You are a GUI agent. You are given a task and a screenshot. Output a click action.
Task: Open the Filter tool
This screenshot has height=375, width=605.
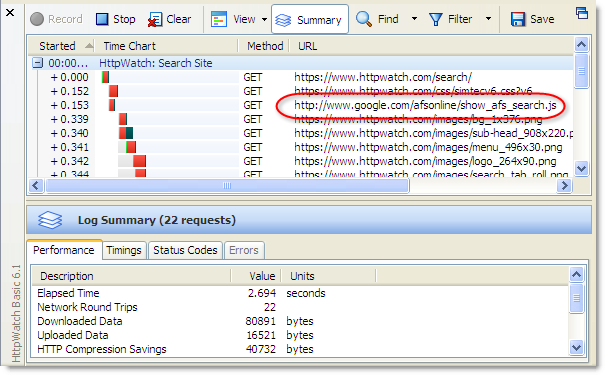point(450,19)
